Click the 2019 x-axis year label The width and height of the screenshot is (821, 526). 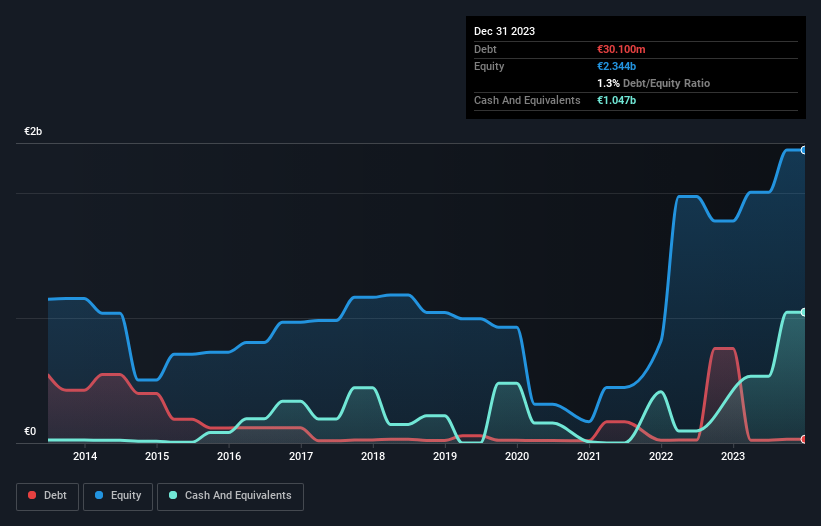tap(445, 456)
